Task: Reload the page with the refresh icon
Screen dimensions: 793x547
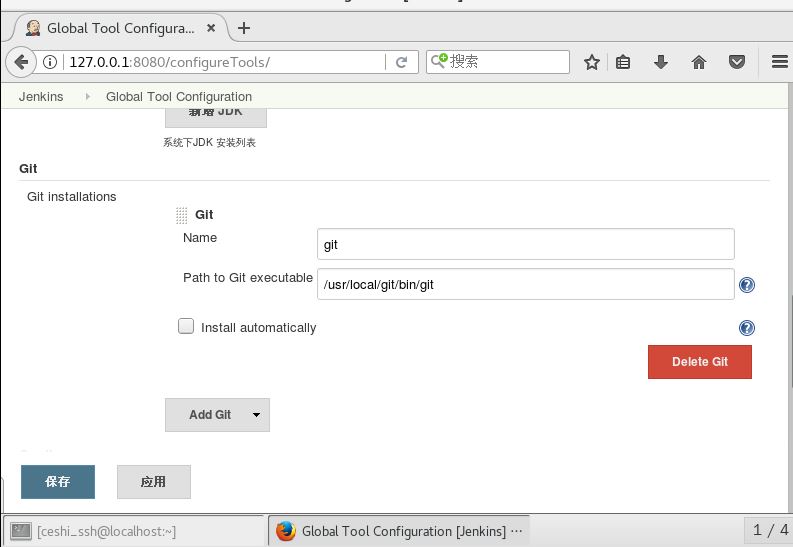Action: tap(402, 62)
